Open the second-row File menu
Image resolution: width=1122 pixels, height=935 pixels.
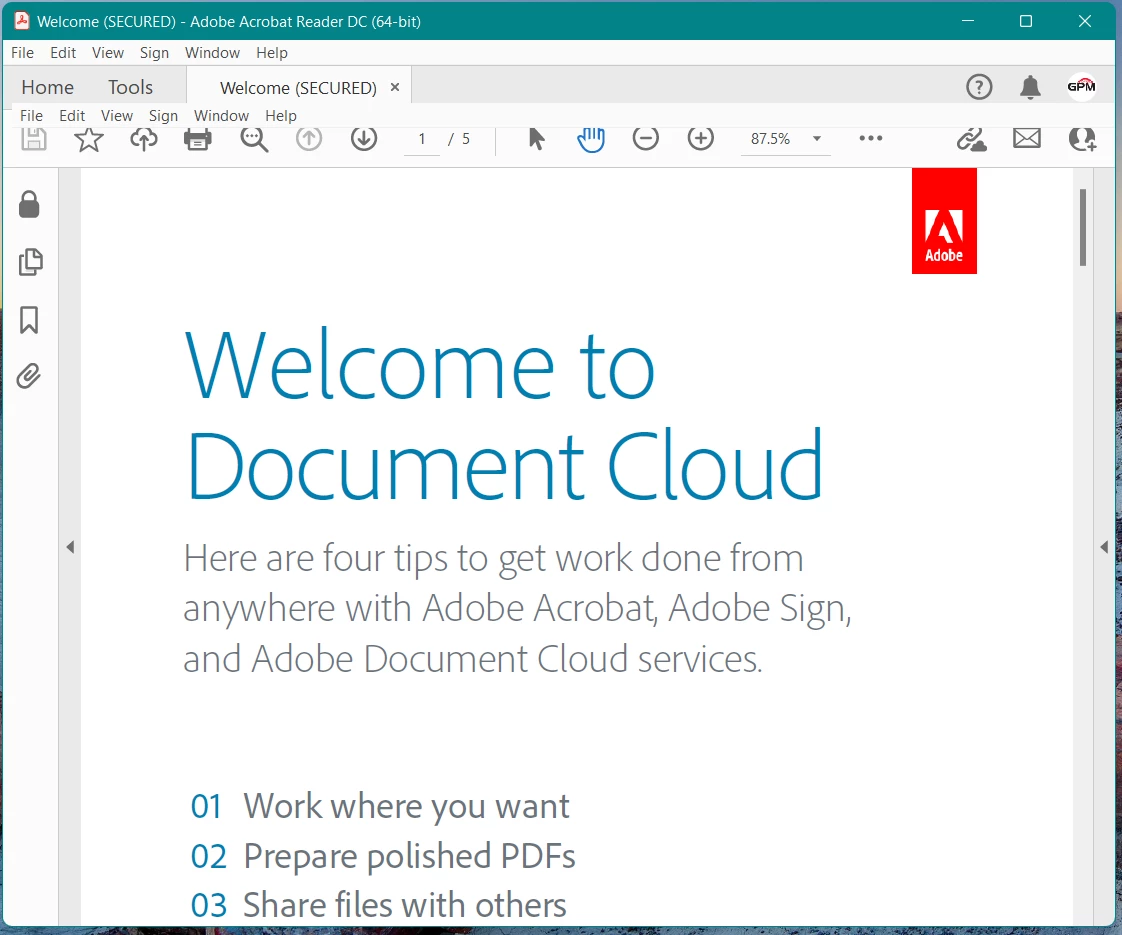pyautogui.click(x=31, y=116)
